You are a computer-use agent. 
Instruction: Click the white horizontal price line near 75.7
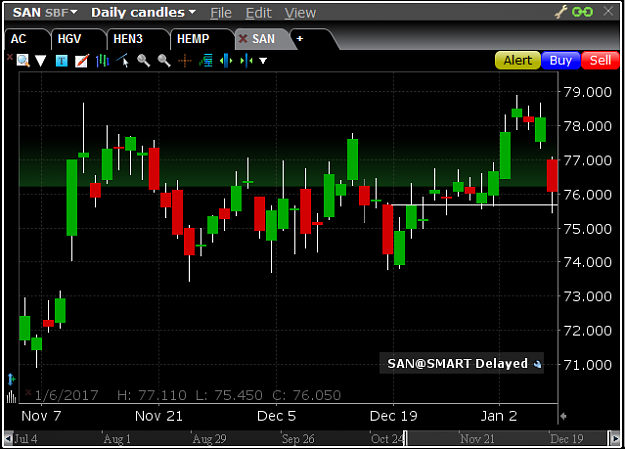pyautogui.click(x=474, y=205)
